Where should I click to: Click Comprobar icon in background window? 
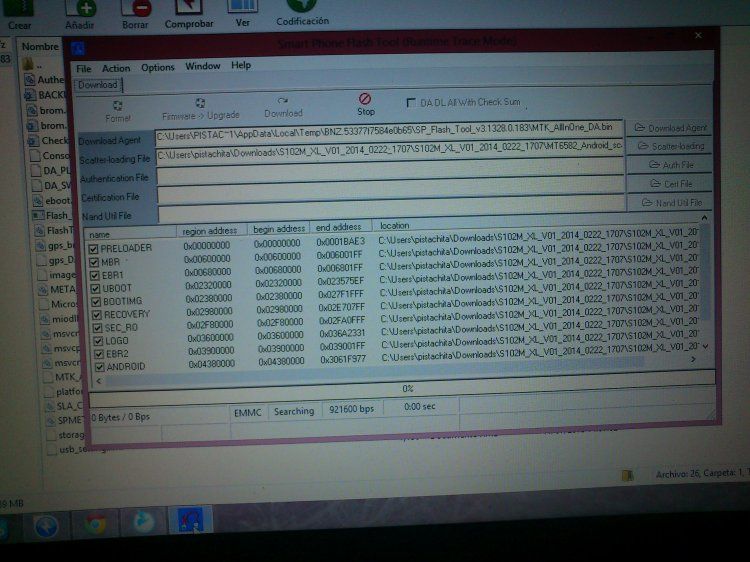(189, 14)
